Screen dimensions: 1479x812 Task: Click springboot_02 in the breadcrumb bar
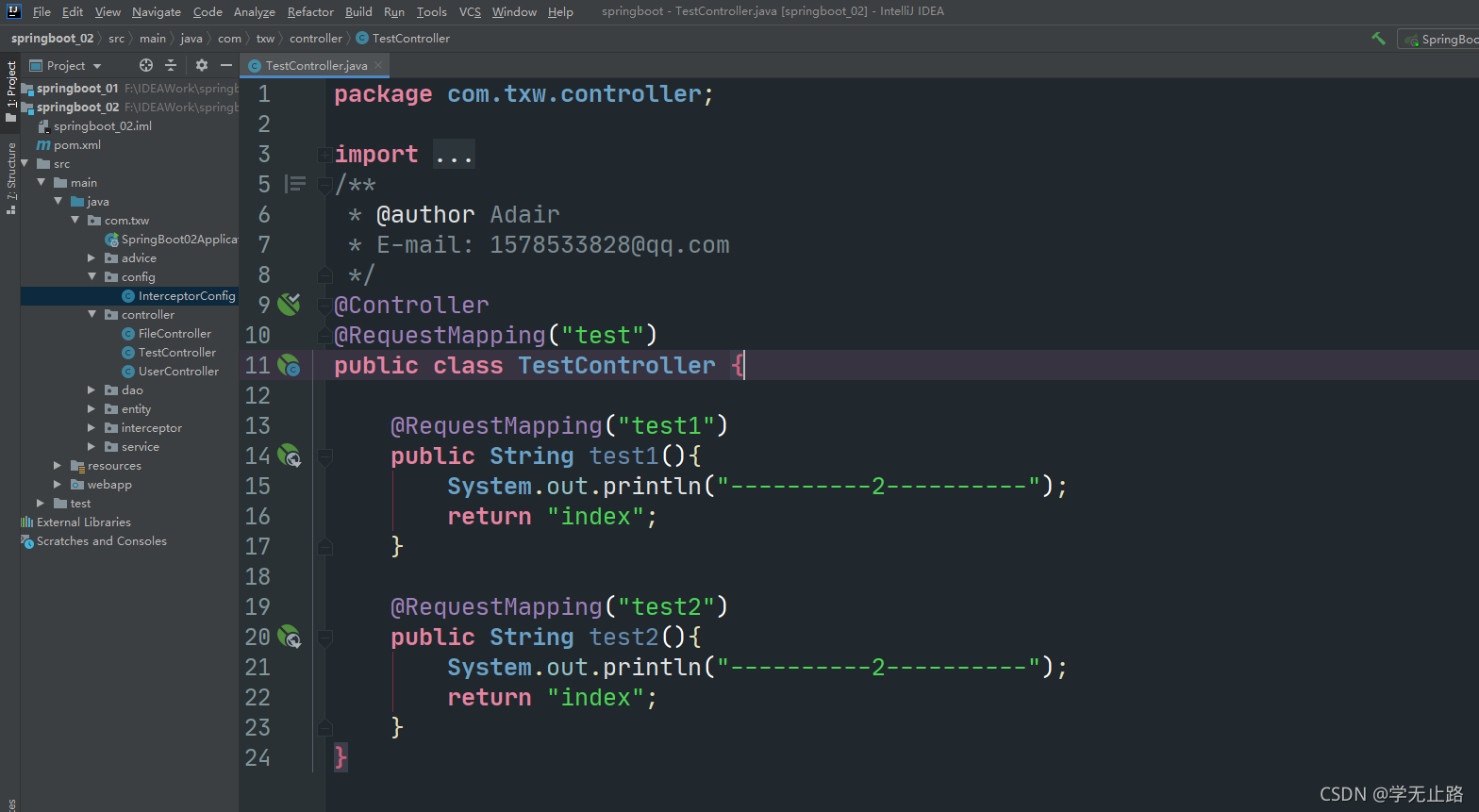coord(52,39)
